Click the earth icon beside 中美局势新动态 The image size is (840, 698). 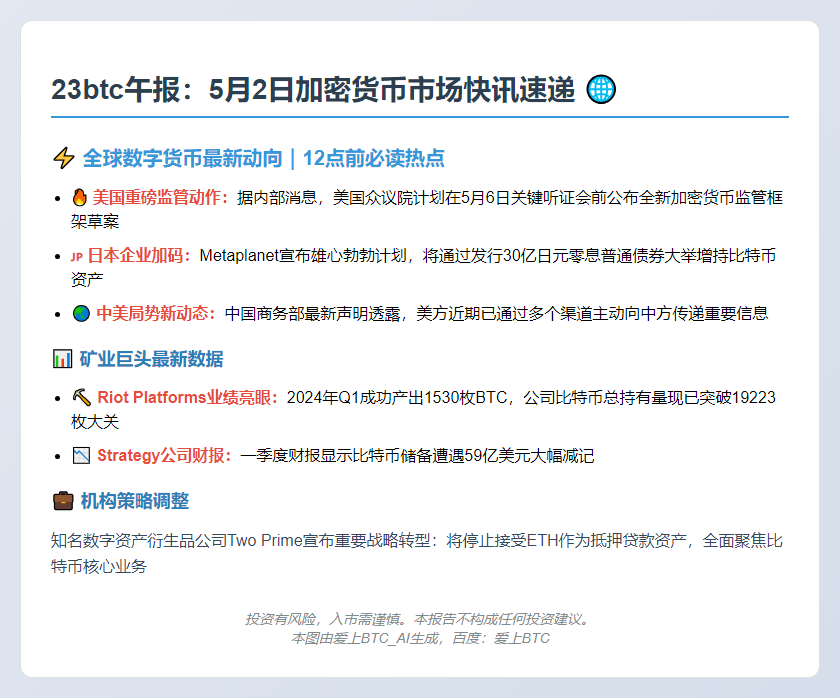pos(81,313)
